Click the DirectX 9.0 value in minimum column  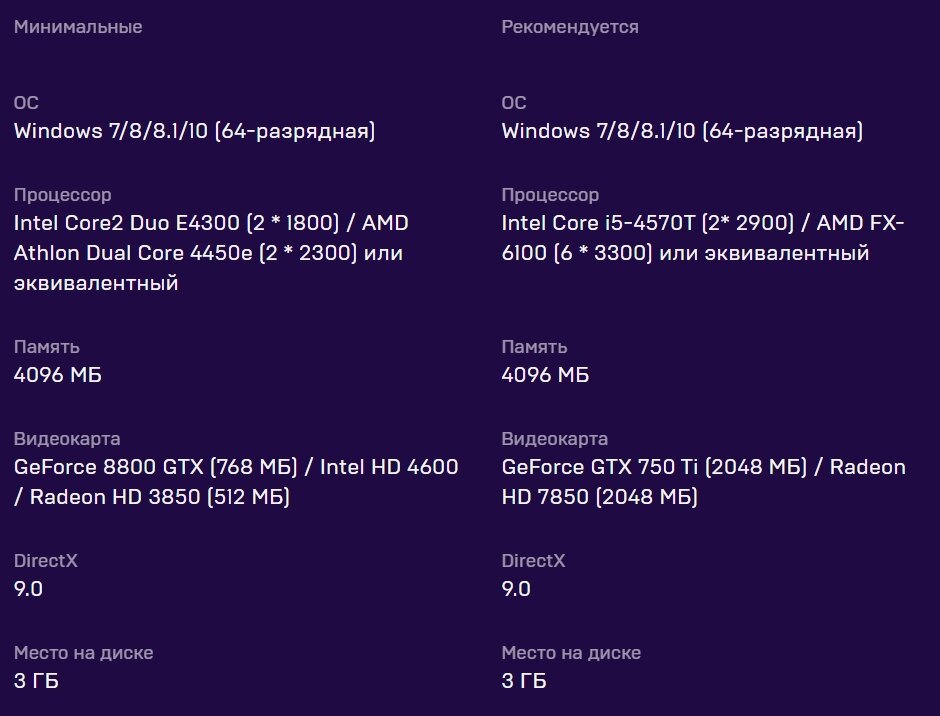pyautogui.click(x=29, y=589)
